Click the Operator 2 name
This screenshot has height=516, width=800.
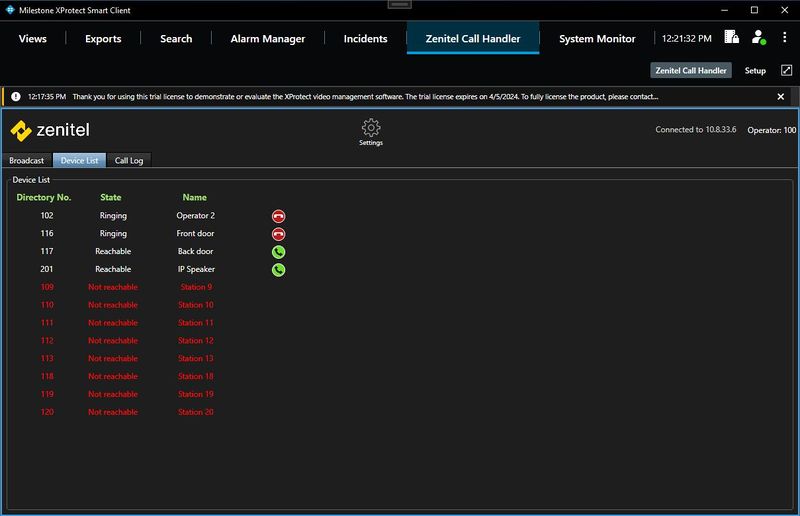point(195,215)
